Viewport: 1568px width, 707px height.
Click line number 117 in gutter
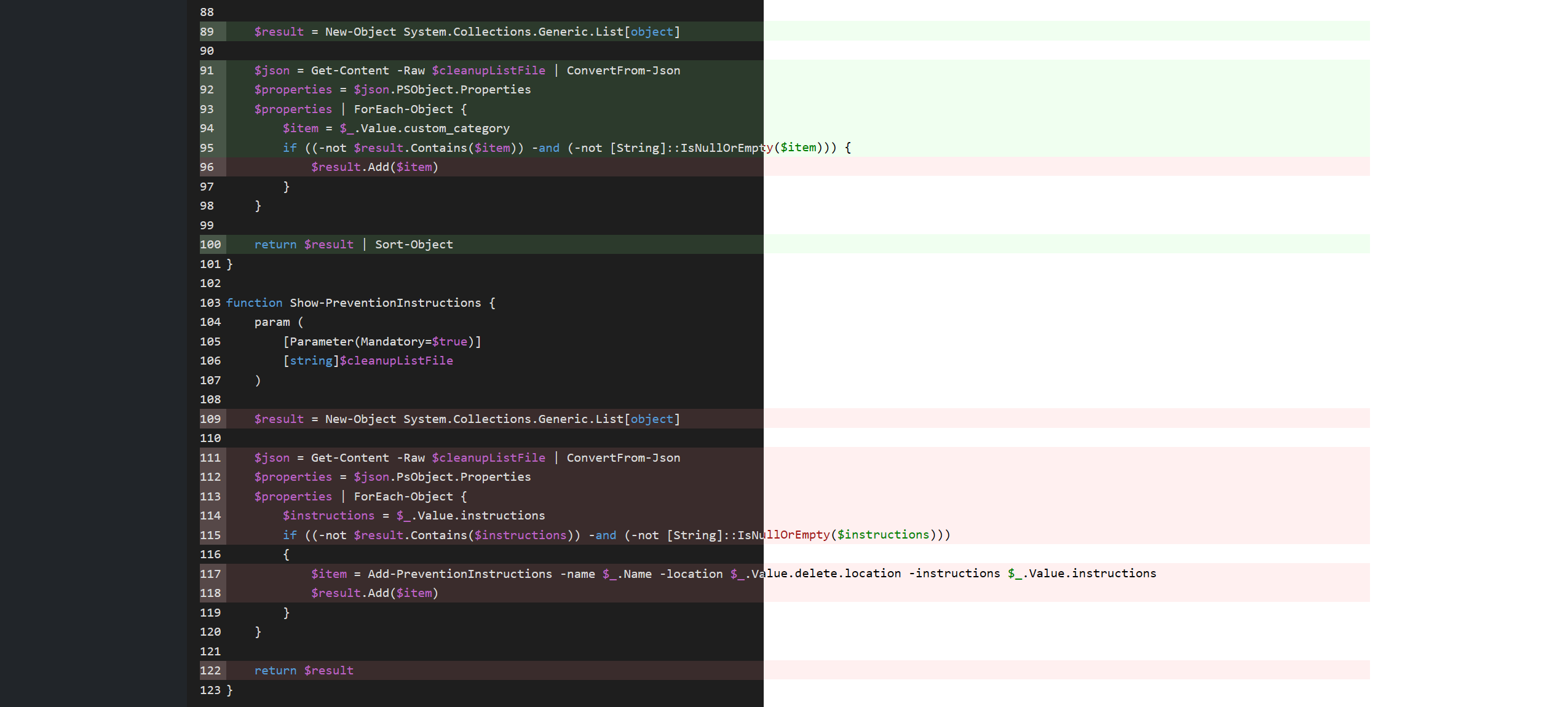[210, 574]
